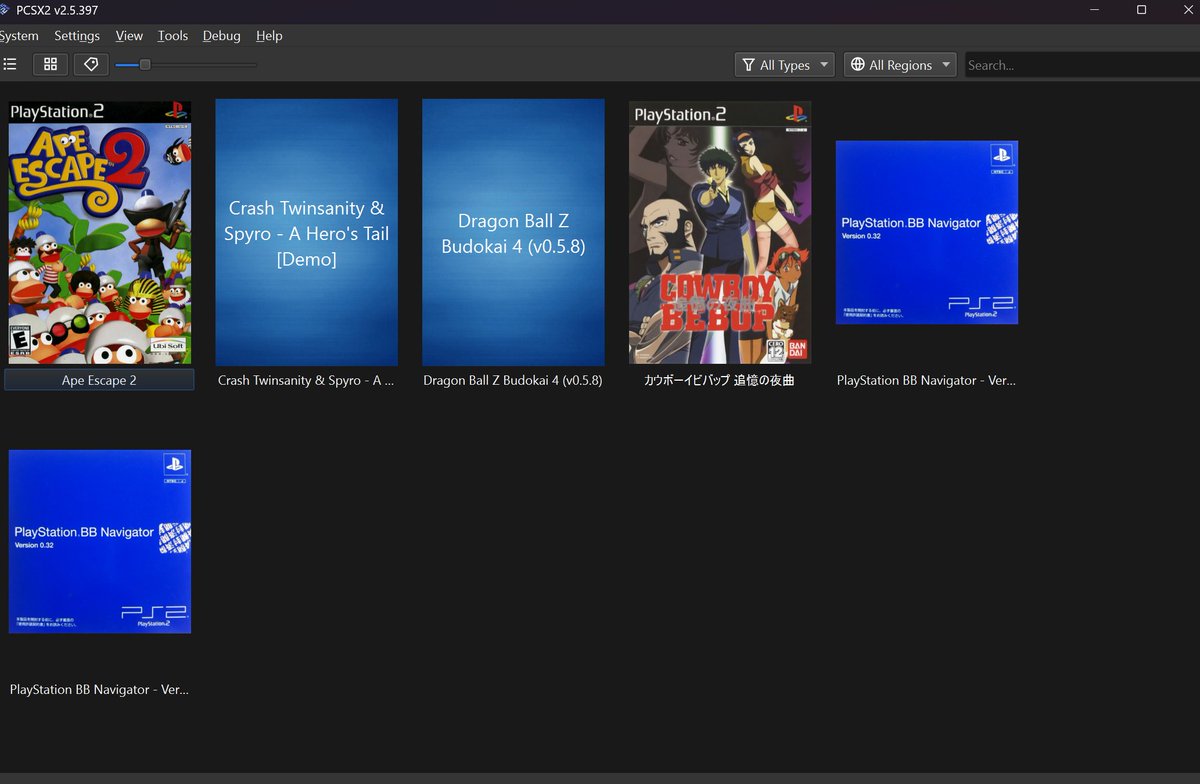Click second-row PlayStation BB Navigator title label
Image resolution: width=1200 pixels, height=784 pixels.
pos(100,689)
